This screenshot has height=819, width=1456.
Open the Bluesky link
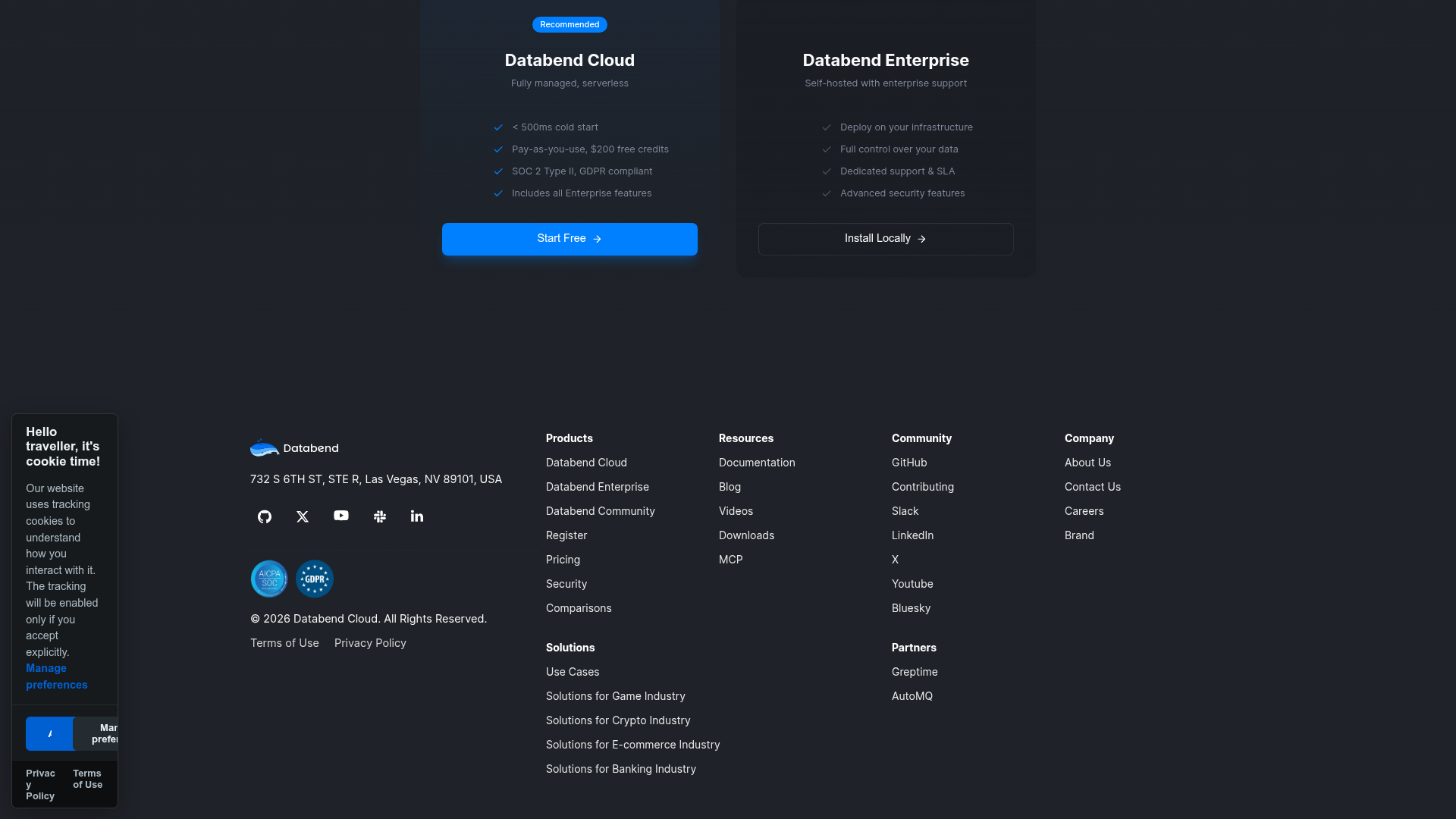(911, 608)
